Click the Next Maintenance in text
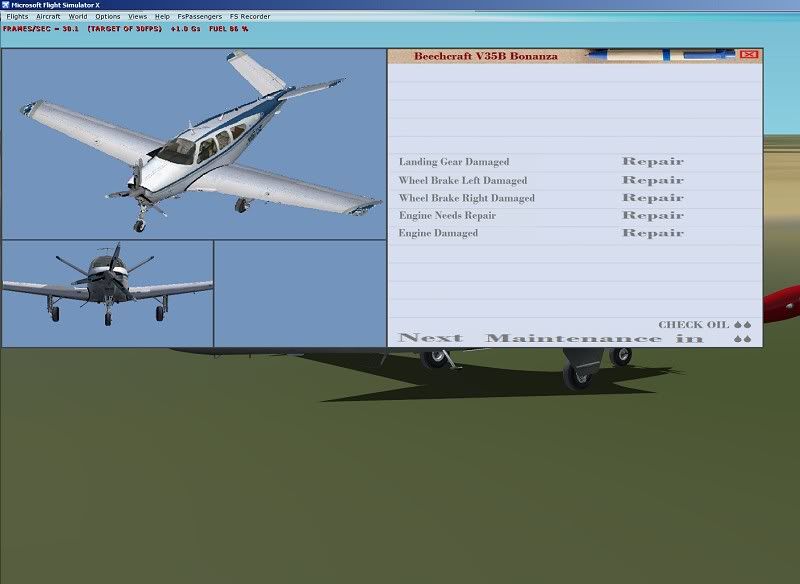 pos(551,338)
